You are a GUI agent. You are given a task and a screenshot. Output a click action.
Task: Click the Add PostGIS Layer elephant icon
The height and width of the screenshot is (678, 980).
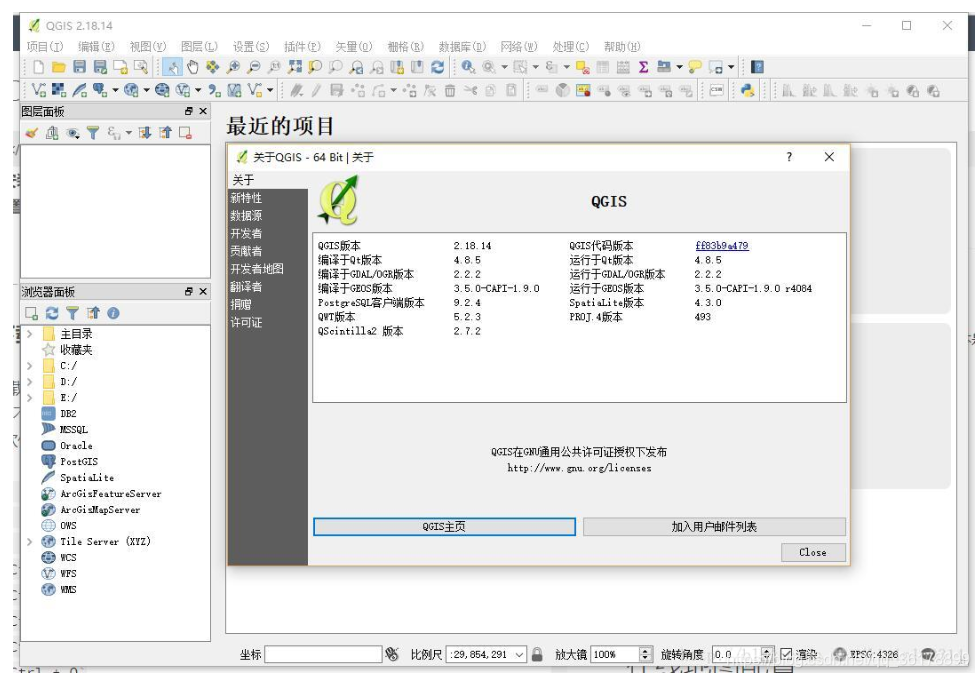point(99,91)
